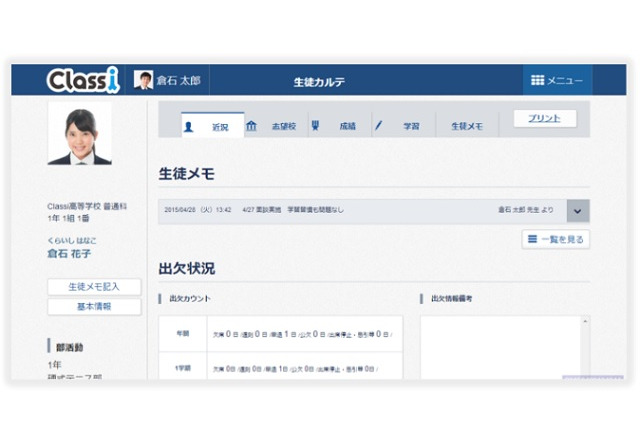Select the 1学期 attendance row label
The height and width of the screenshot is (426, 640).
click(183, 368)
